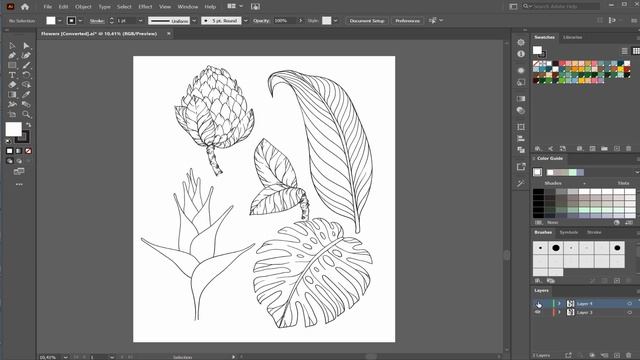The height and width of the screenshot is (360, 640).
Task: Activate the Type tool
Action: (x=12, y=75)
